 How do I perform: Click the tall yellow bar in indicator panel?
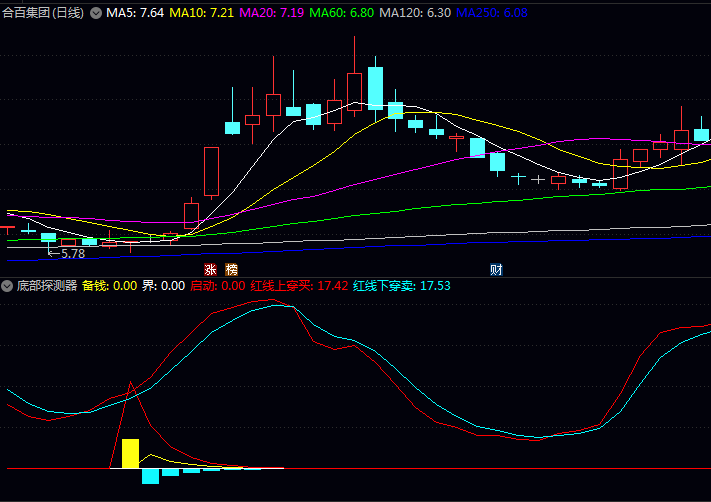click(130, 453)
